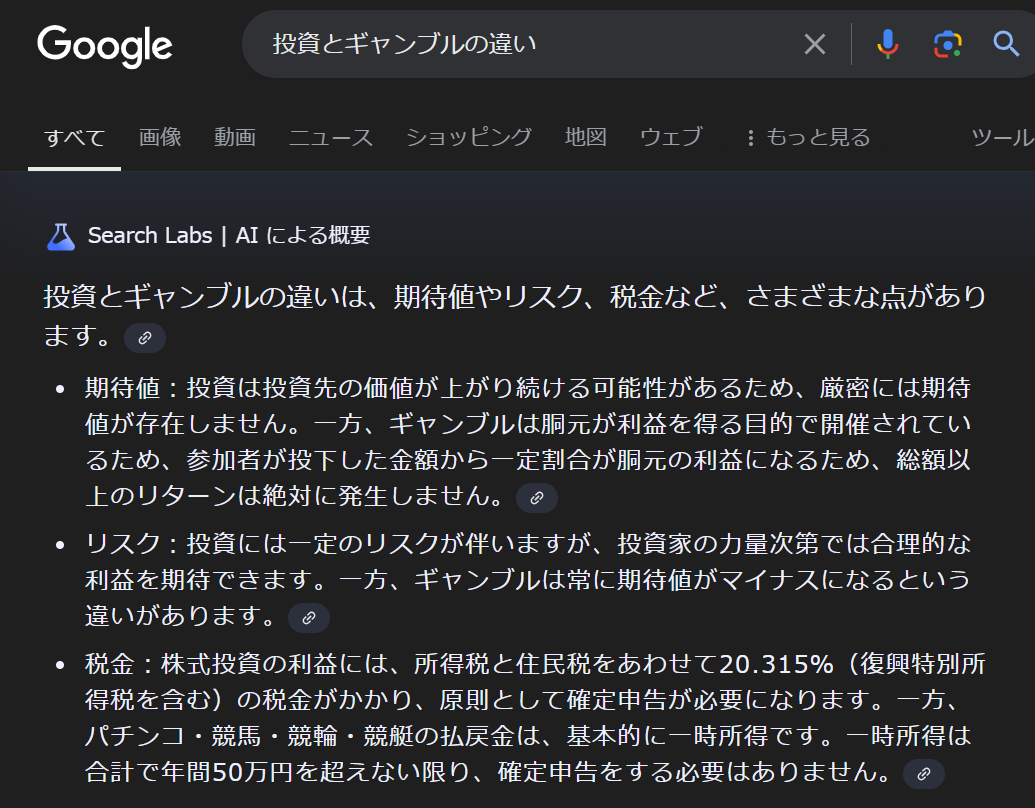Clear the search query with the X
This screenshot has height=808, width=1035.
pos(815,44)
